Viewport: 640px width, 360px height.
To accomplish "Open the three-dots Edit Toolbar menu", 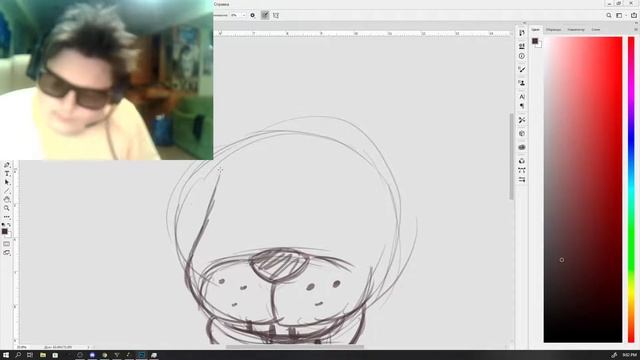I will (x=7, y=217).
